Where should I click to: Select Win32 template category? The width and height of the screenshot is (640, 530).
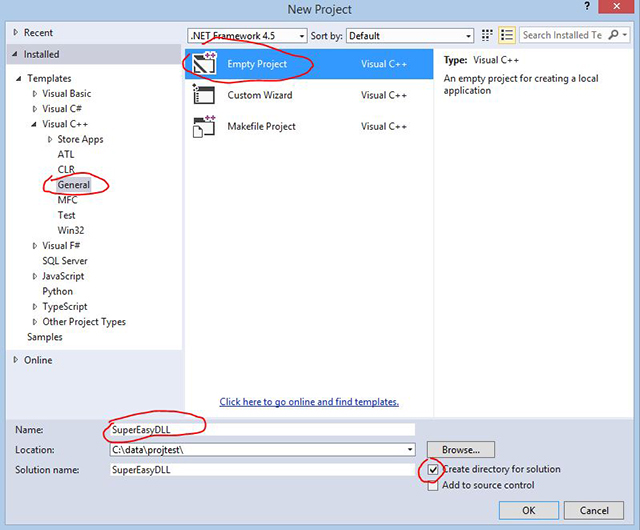[71, 230]
